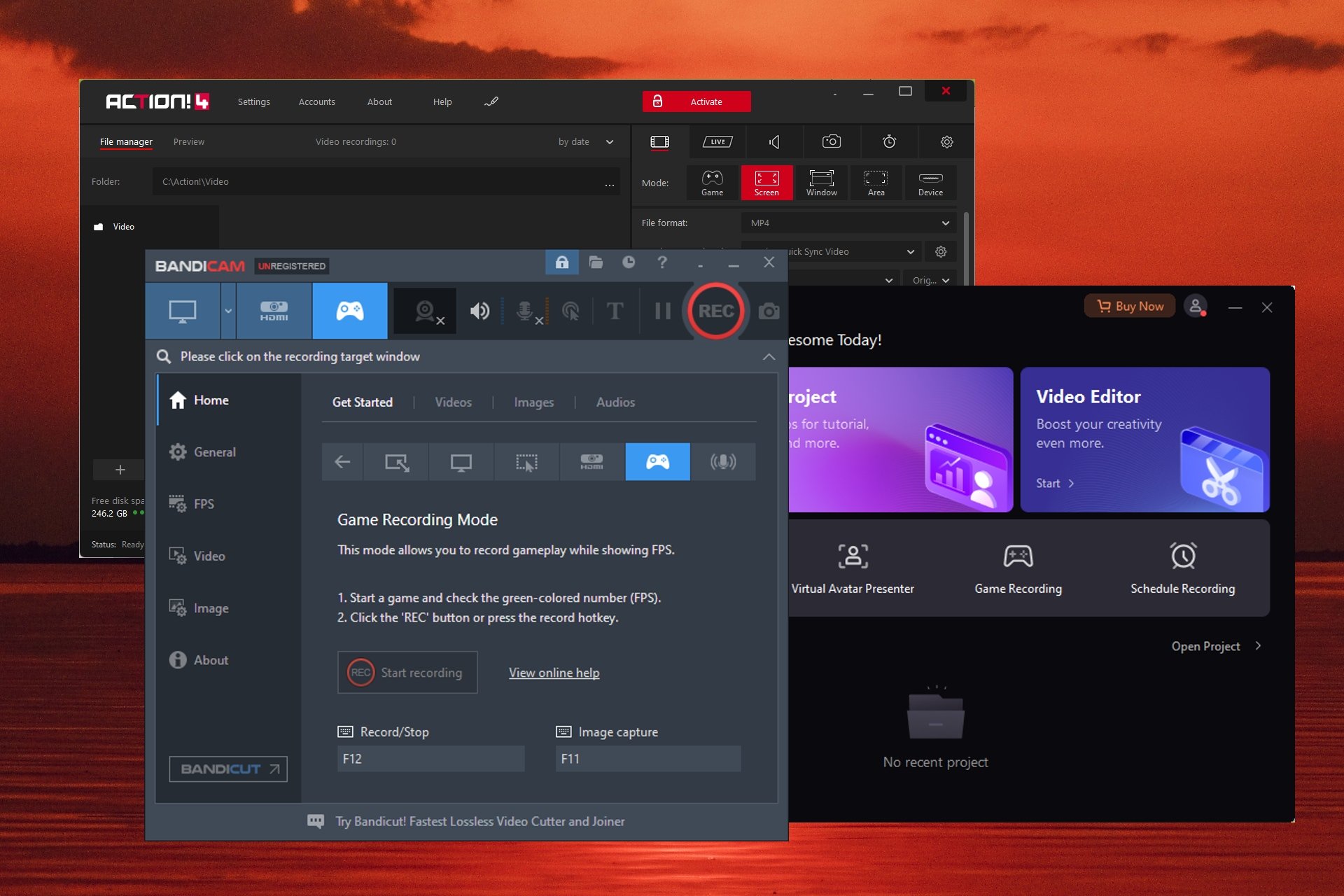1344x896 pixels.
Task: Open Video settings in Bandicam sidebar
Action: tap(229, 556)
